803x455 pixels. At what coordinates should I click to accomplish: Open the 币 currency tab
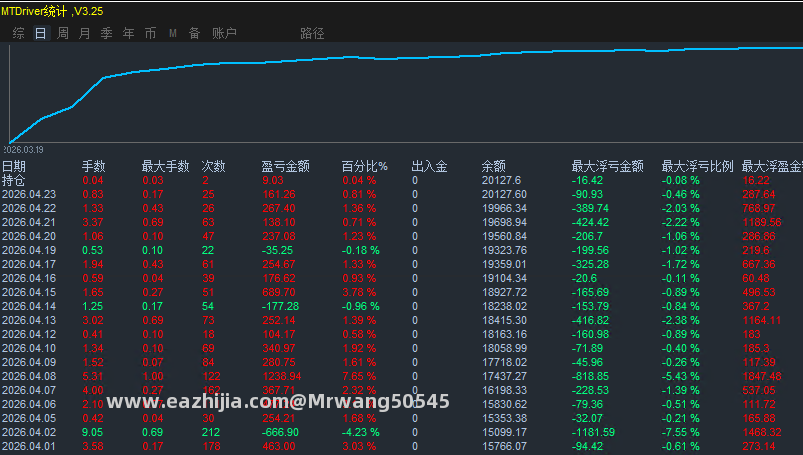[151, 33]
